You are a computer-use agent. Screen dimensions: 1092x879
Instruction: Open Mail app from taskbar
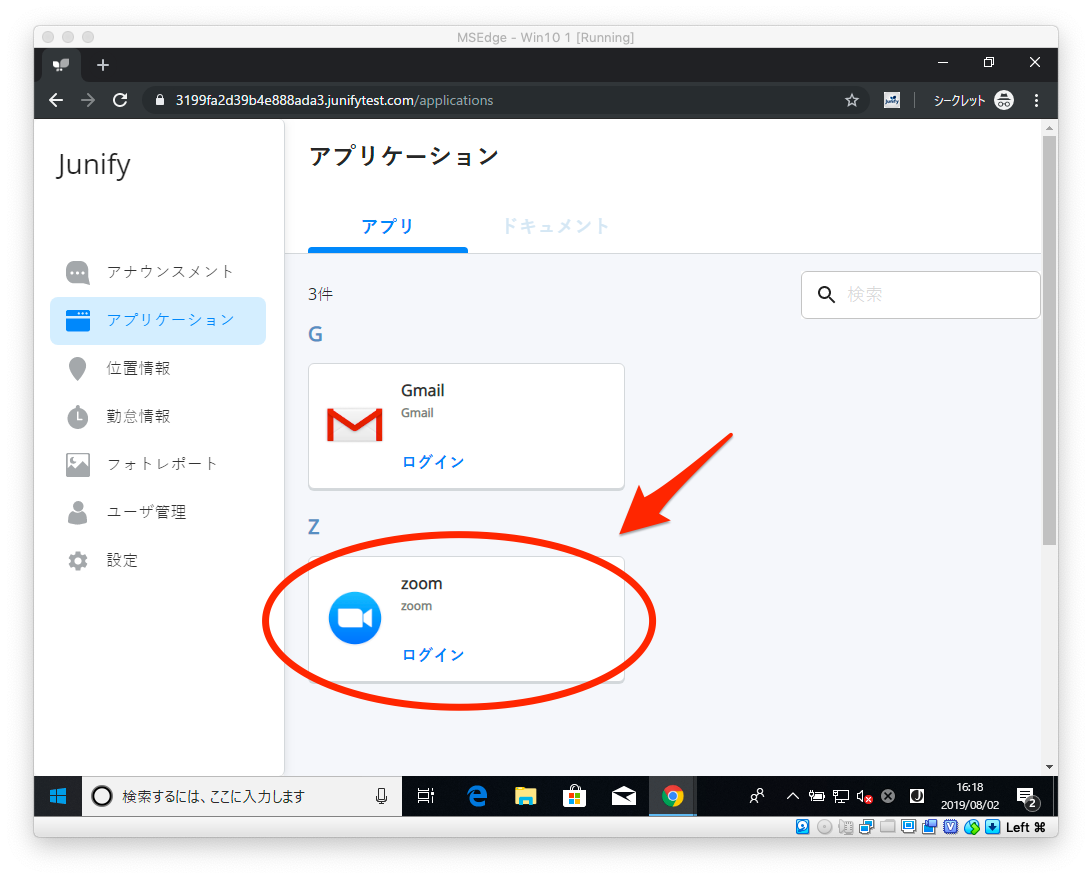pyautogui.click(x=623, y=796)
